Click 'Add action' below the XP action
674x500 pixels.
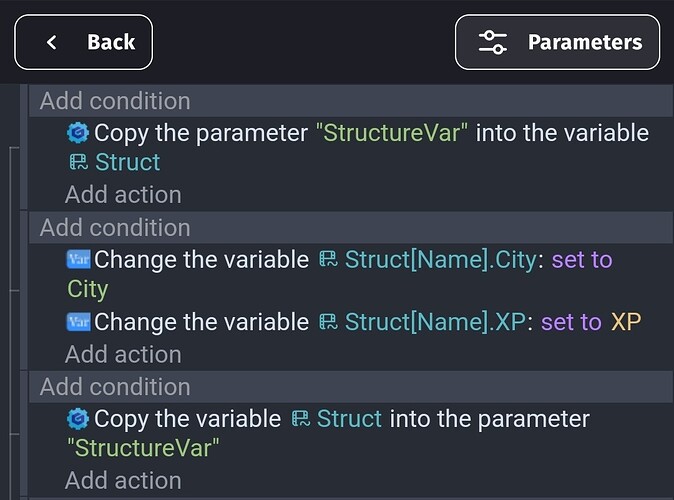tap(123, 354)
